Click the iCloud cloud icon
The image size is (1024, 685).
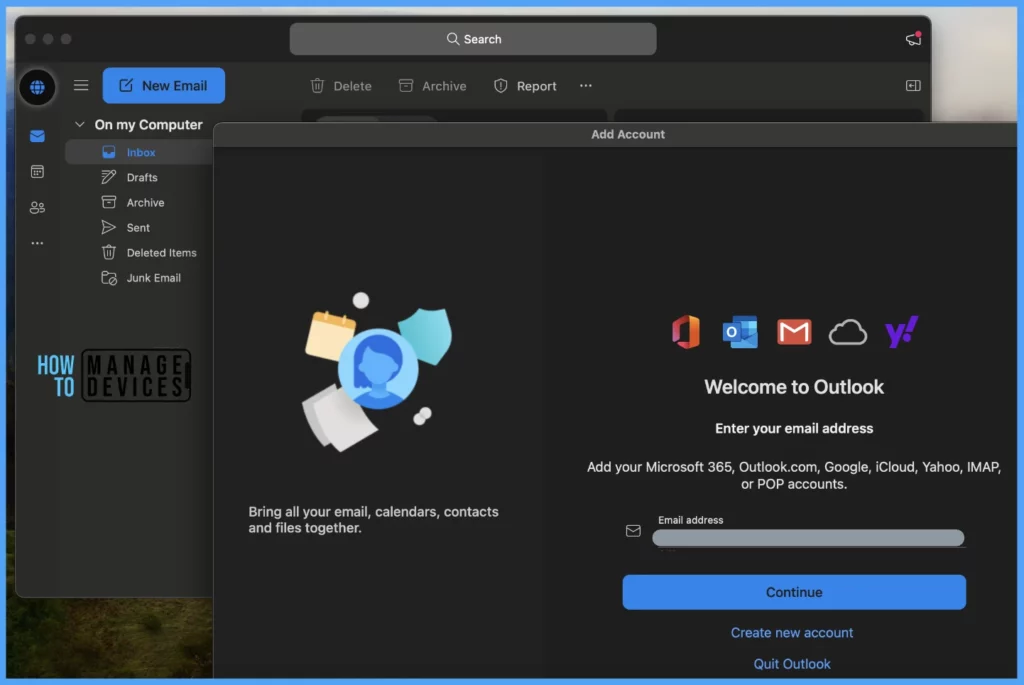[x=848, y=332]
